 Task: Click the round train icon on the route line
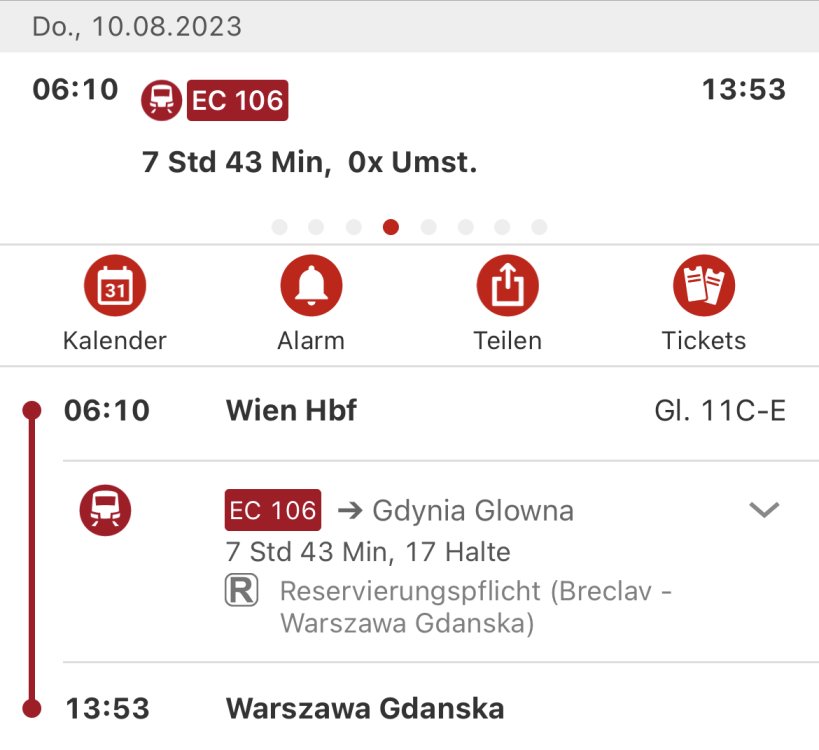(105, 510)
